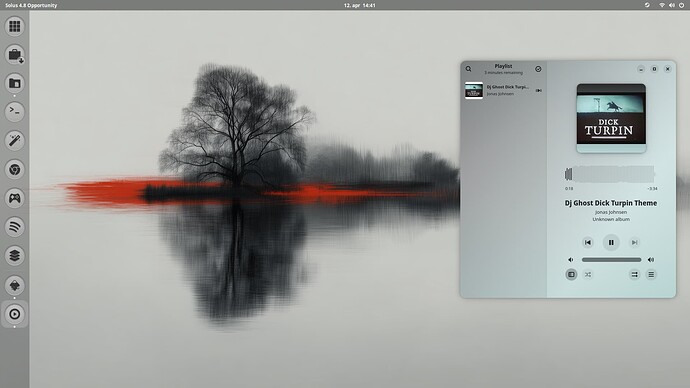
Task: Launch Spotify from the dock
Action: pos(15,227)
